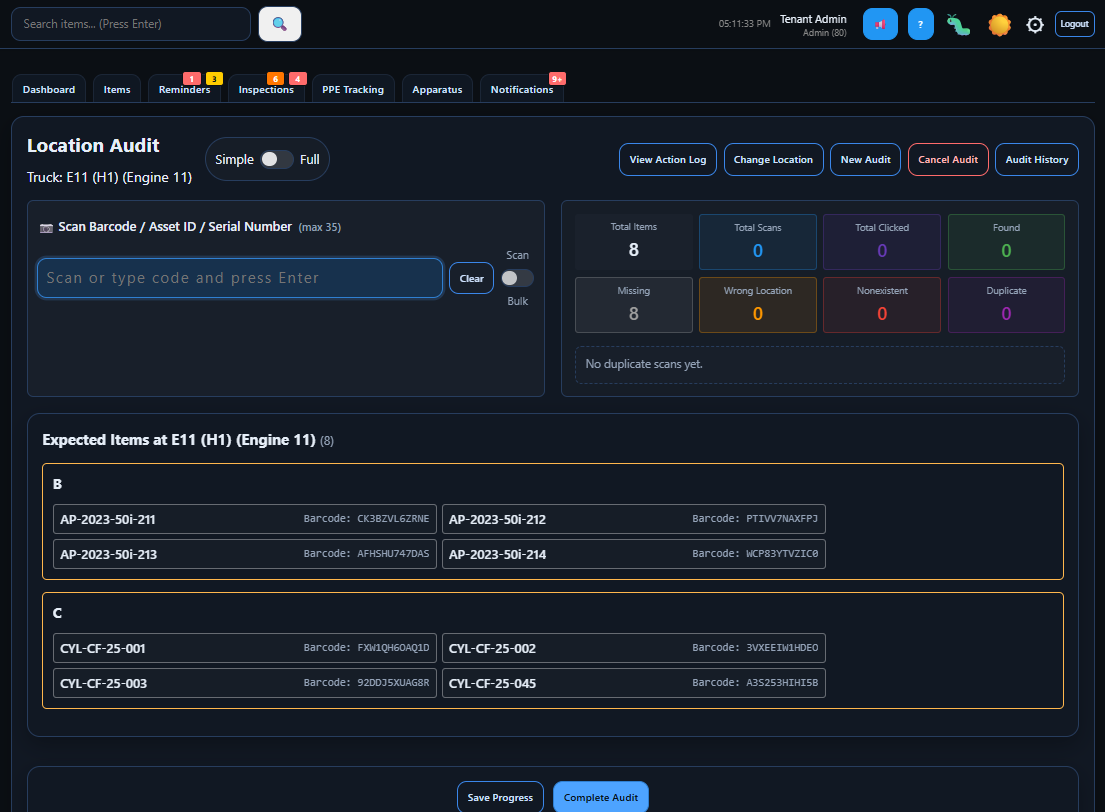The height and width of the screenshot is (812, 1105).
Task: Open the Inspections tab
Action: tap(267, 89)
